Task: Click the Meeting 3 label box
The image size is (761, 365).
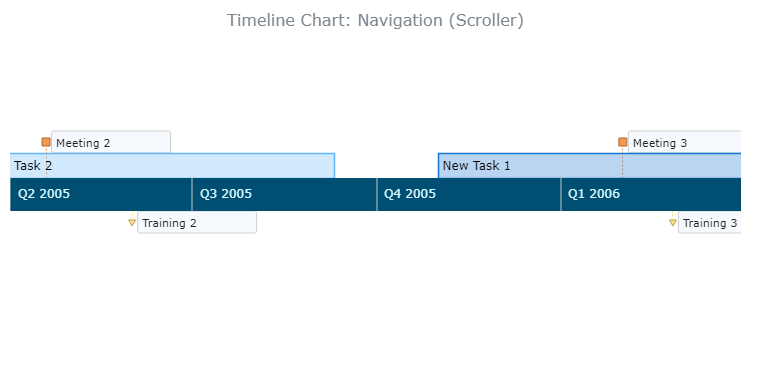Action: click(x=685, y=142)
